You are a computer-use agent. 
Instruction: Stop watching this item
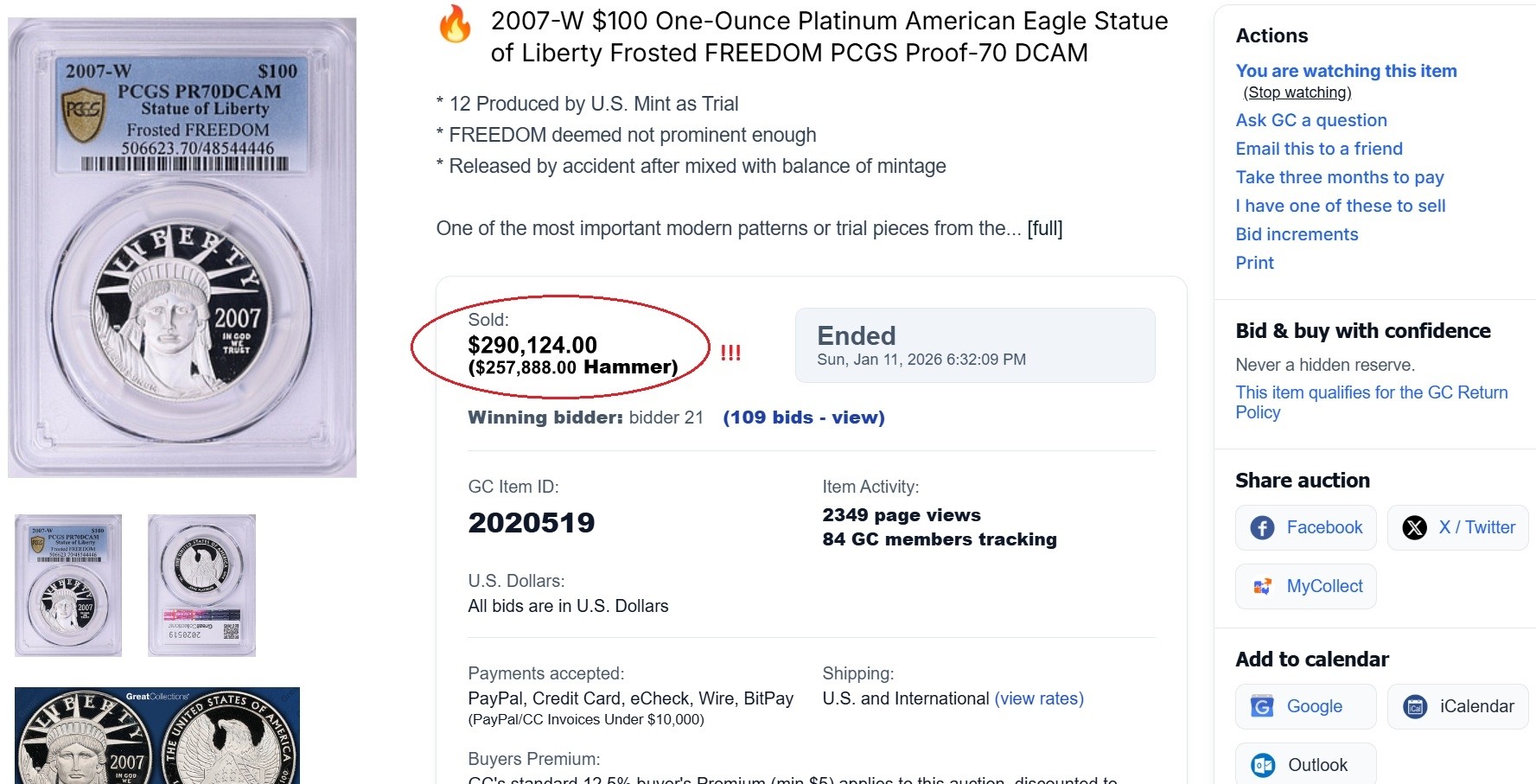pyautogui.click(x=1297, y=92)
